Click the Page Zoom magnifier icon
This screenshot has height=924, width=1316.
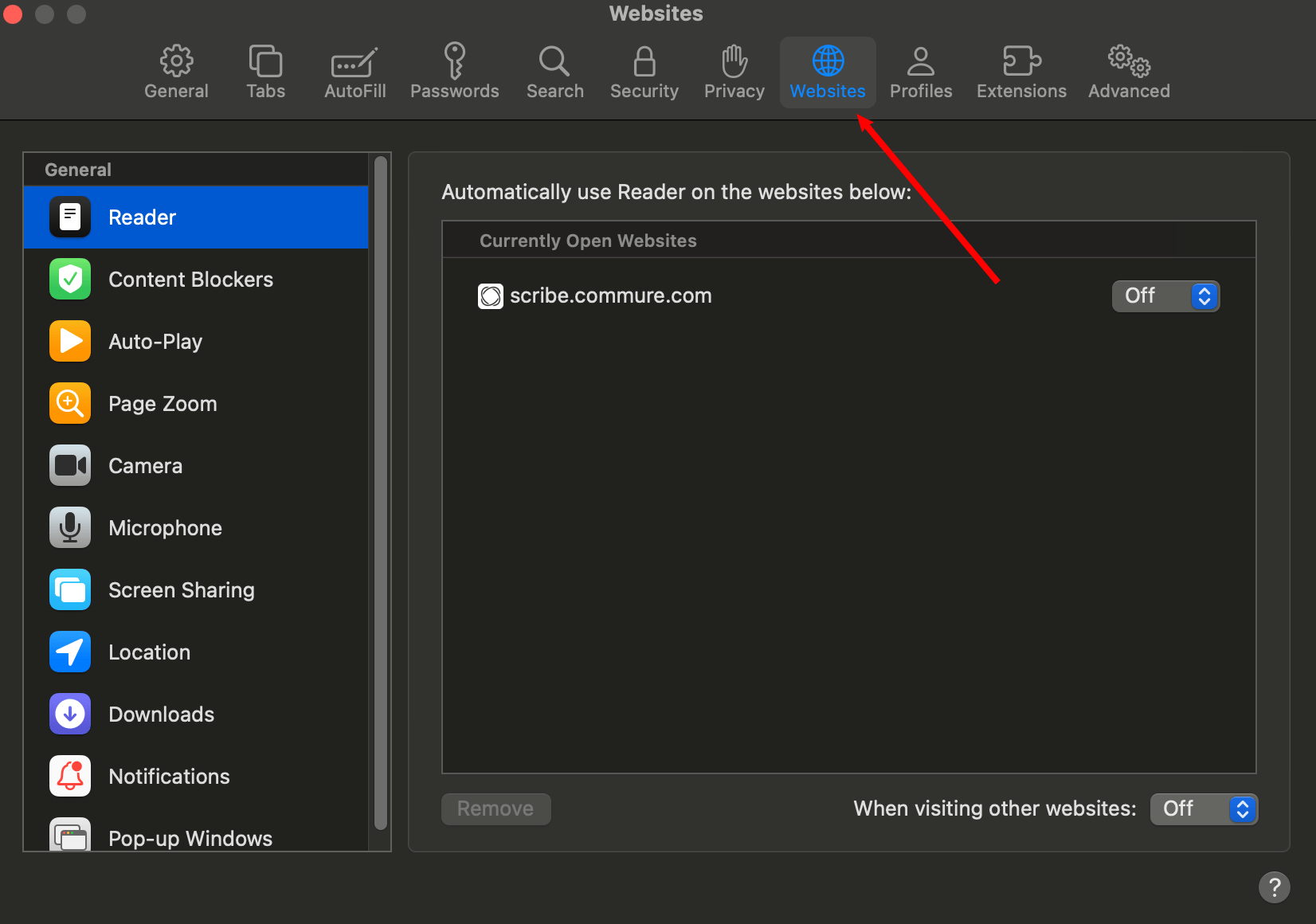70,403
